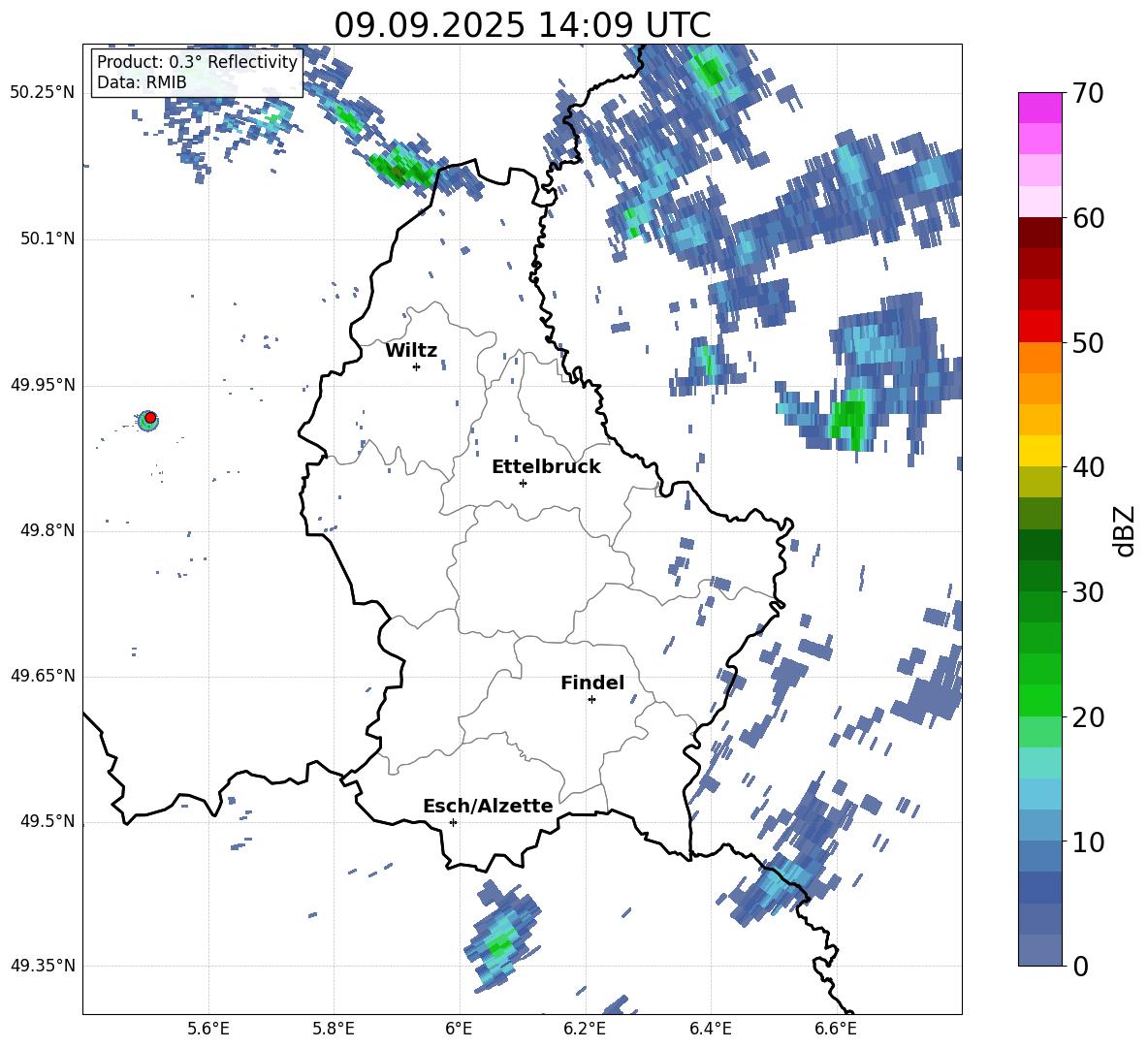1148x1048 pixels.
Task: Select the Wiltz city label
Action: click(411, 351)
